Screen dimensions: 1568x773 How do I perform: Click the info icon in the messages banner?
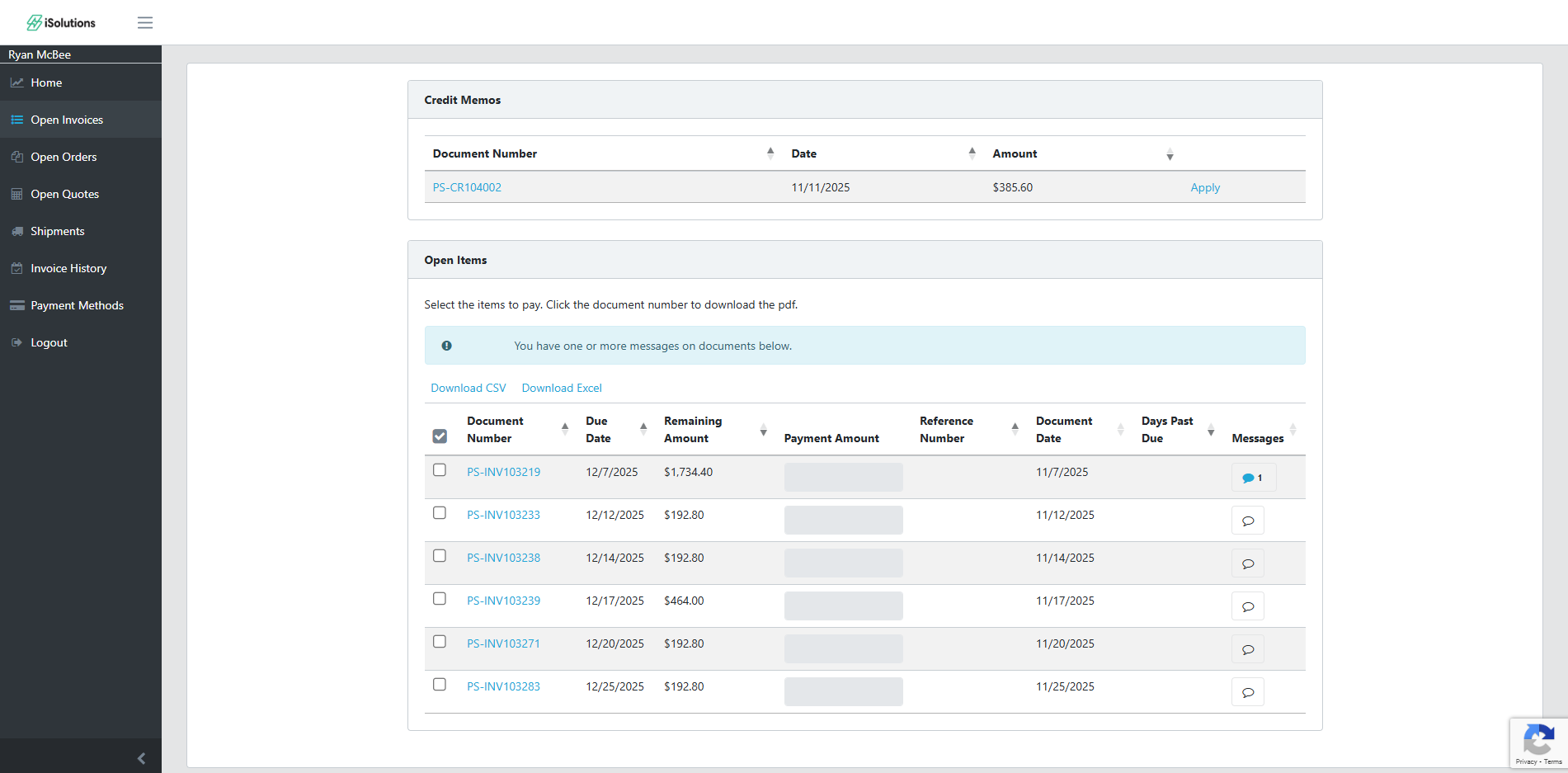(x=446, y=345)
